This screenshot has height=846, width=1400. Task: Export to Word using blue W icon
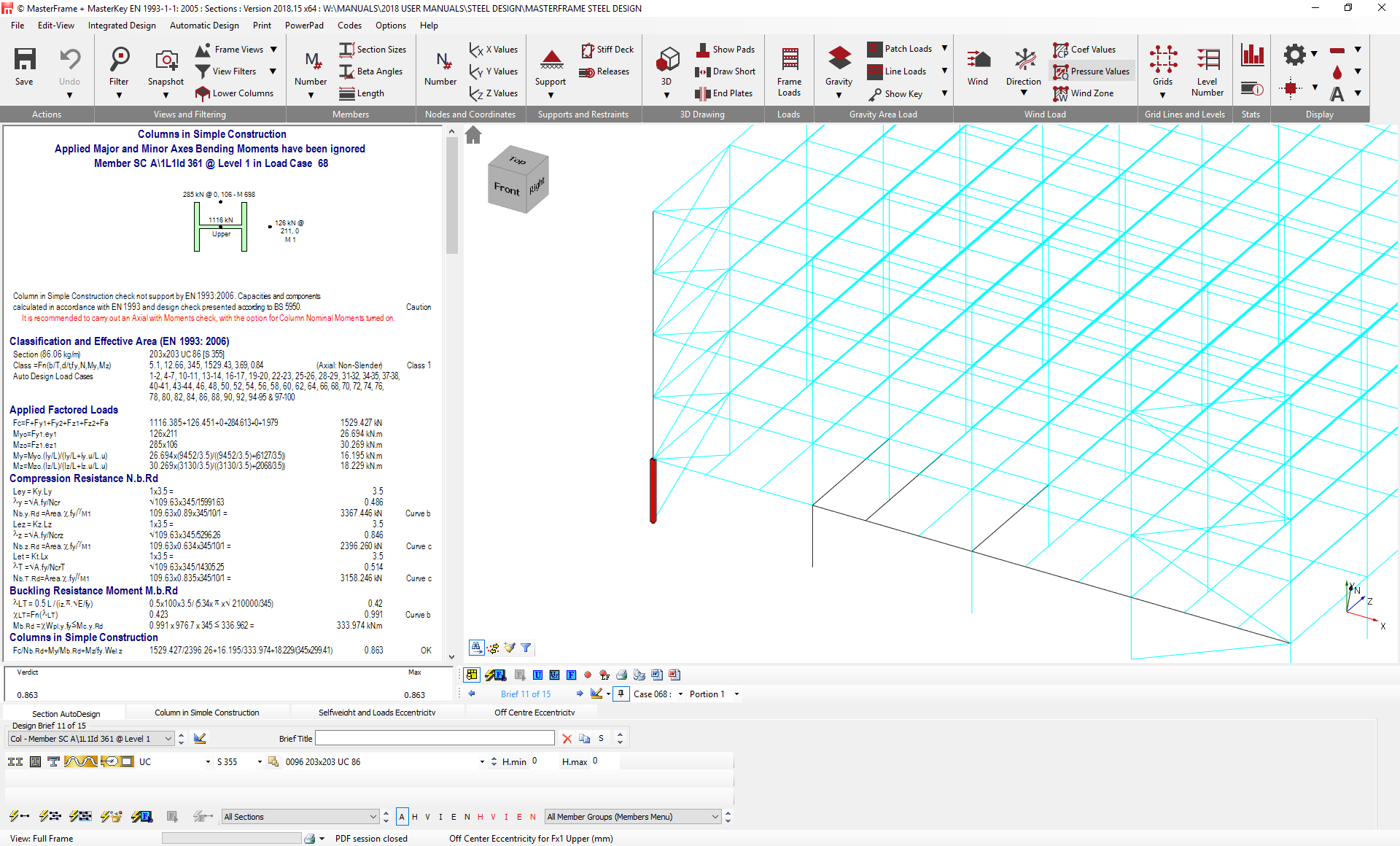tap(657, 675)
